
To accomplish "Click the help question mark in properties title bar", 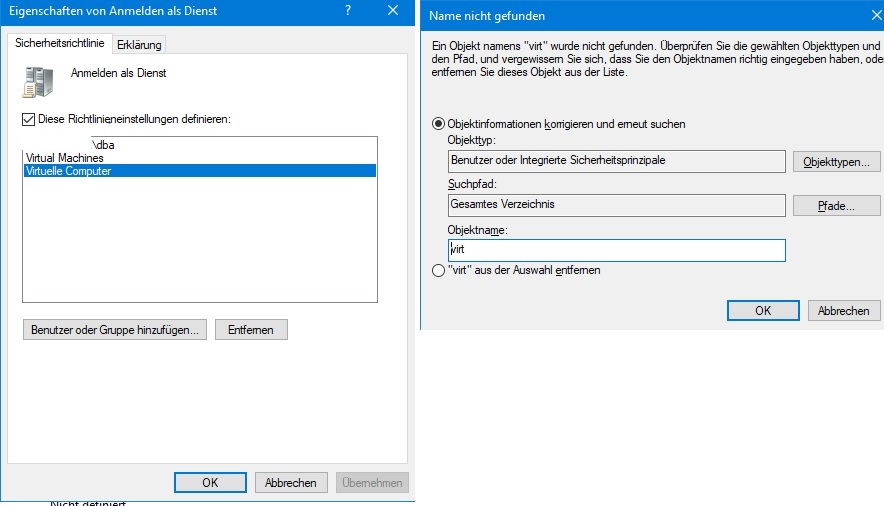I will pos(348,11).
